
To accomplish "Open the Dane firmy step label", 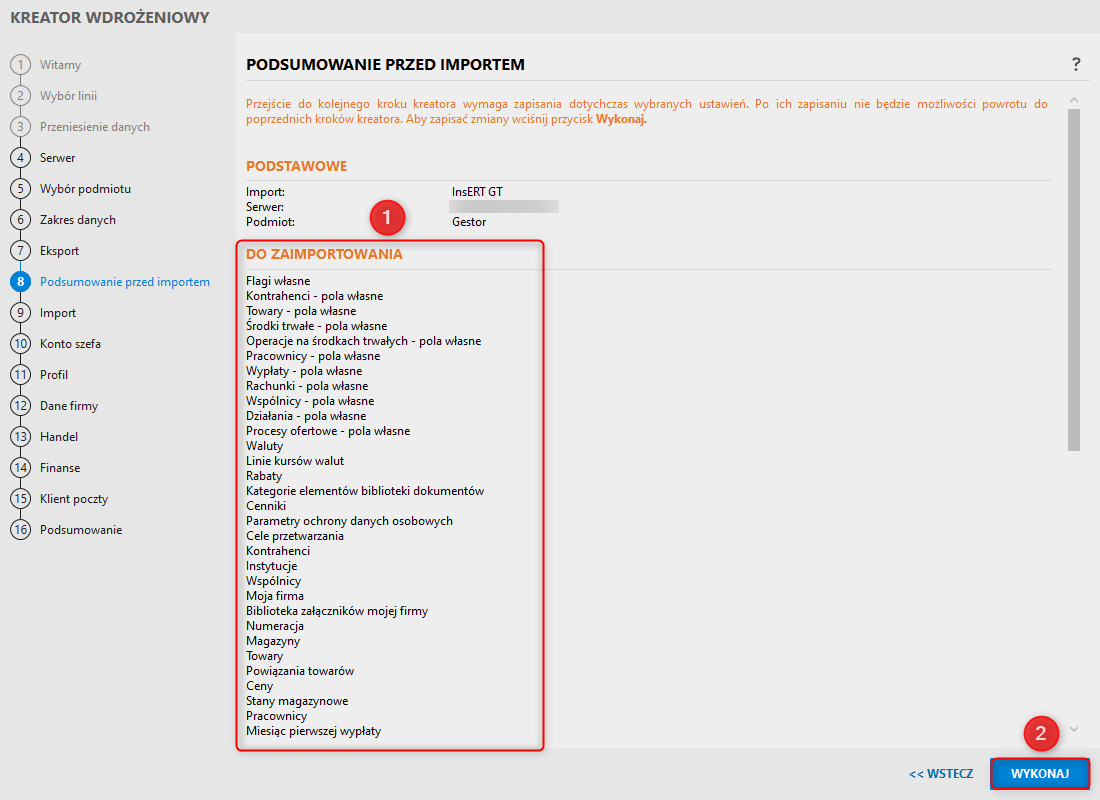I will (69, 405).
